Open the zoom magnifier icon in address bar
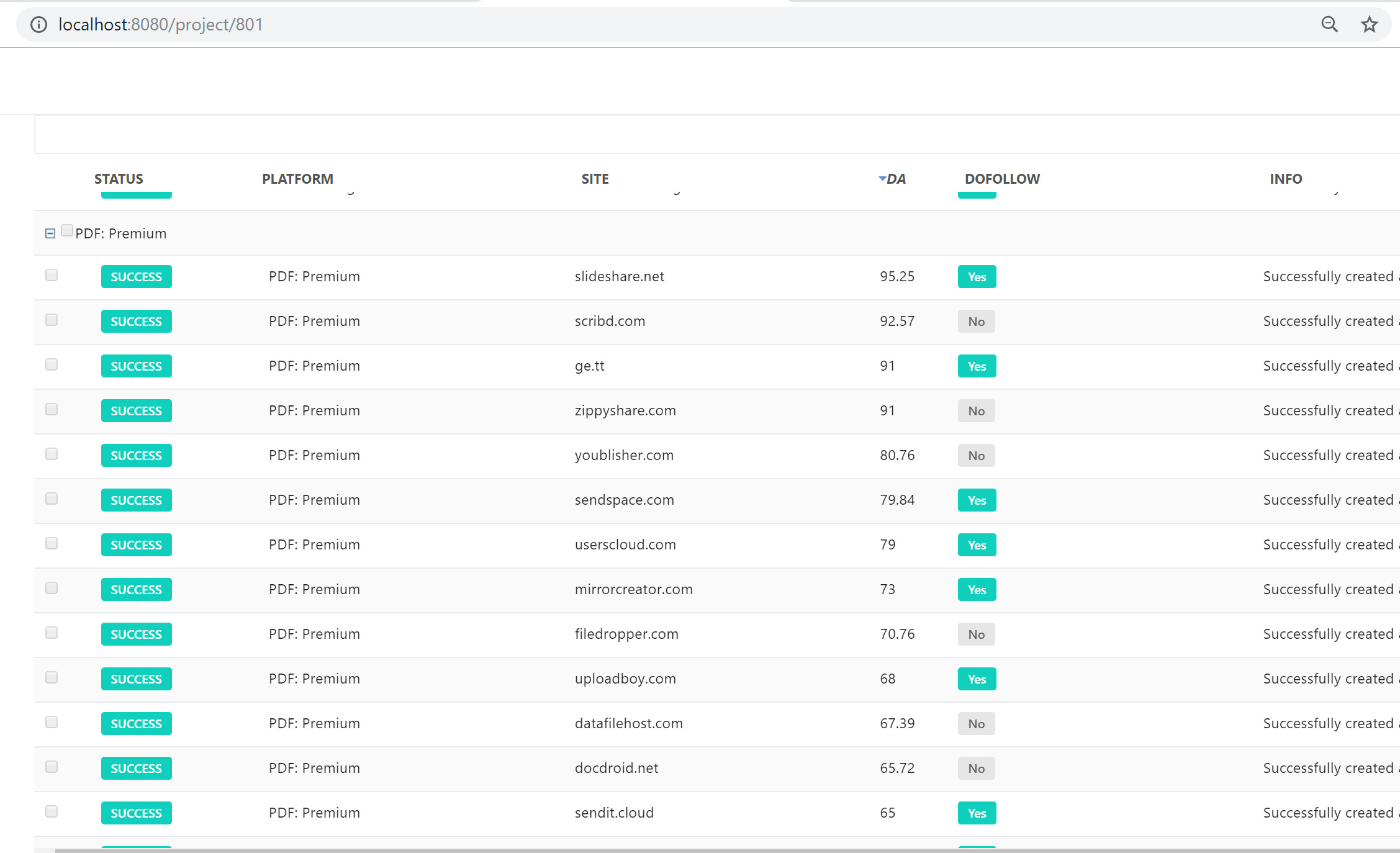The image size is (1400, 853). click(x=1329, y=24)
